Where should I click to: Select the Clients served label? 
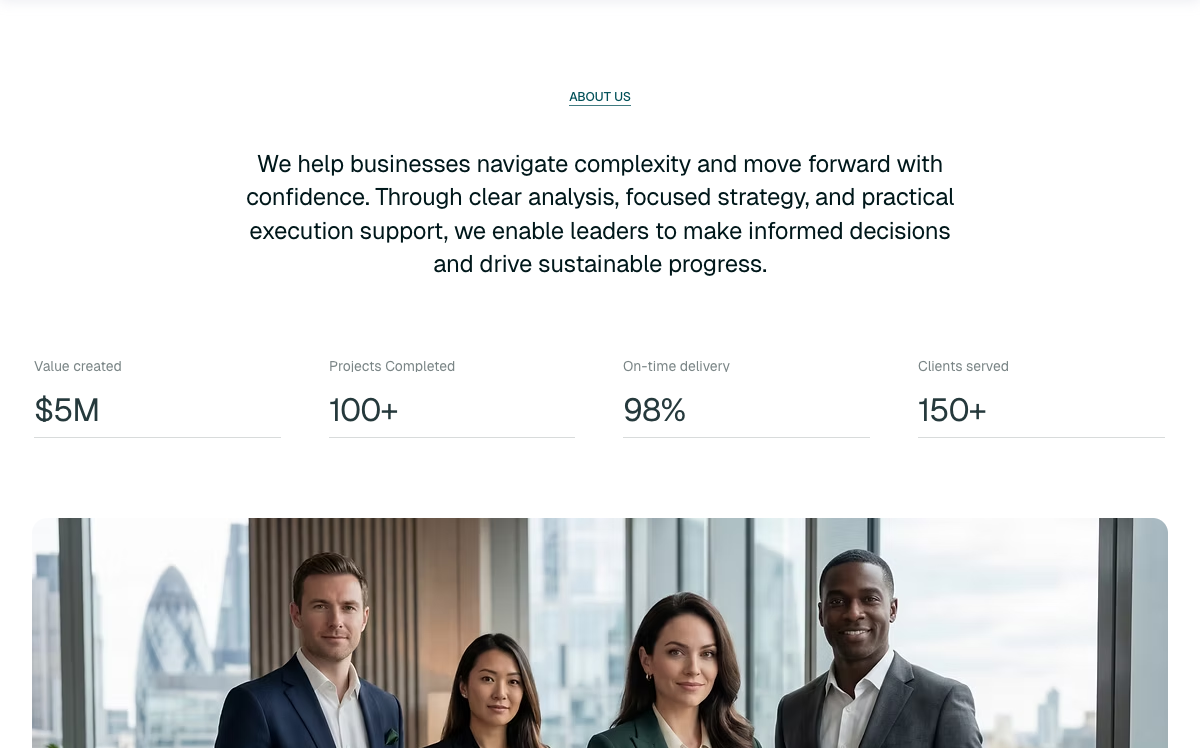pyautogui.click(x=963, y=366)
